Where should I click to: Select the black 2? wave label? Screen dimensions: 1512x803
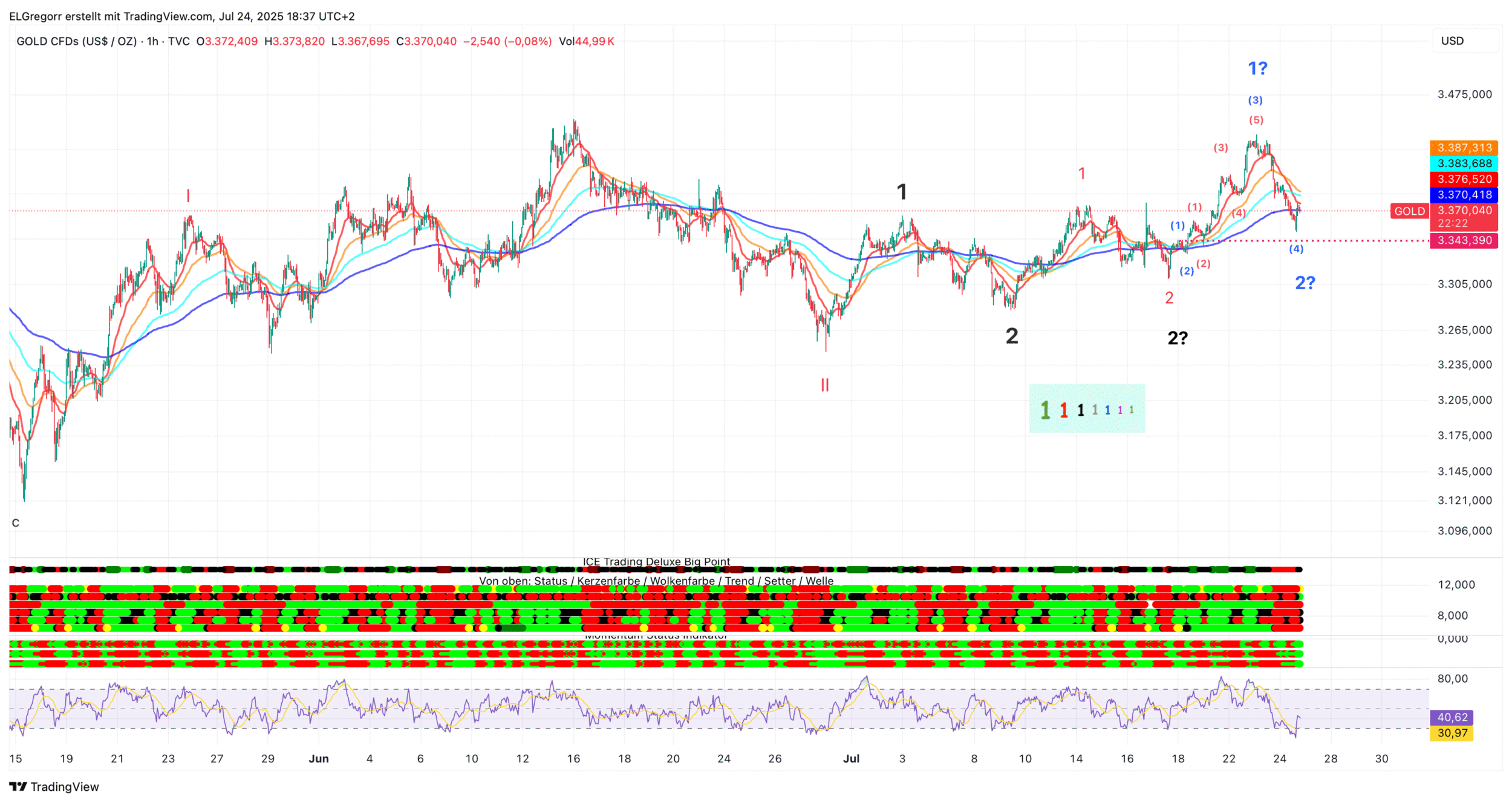pyautogui.click(x=1177, y=338)
